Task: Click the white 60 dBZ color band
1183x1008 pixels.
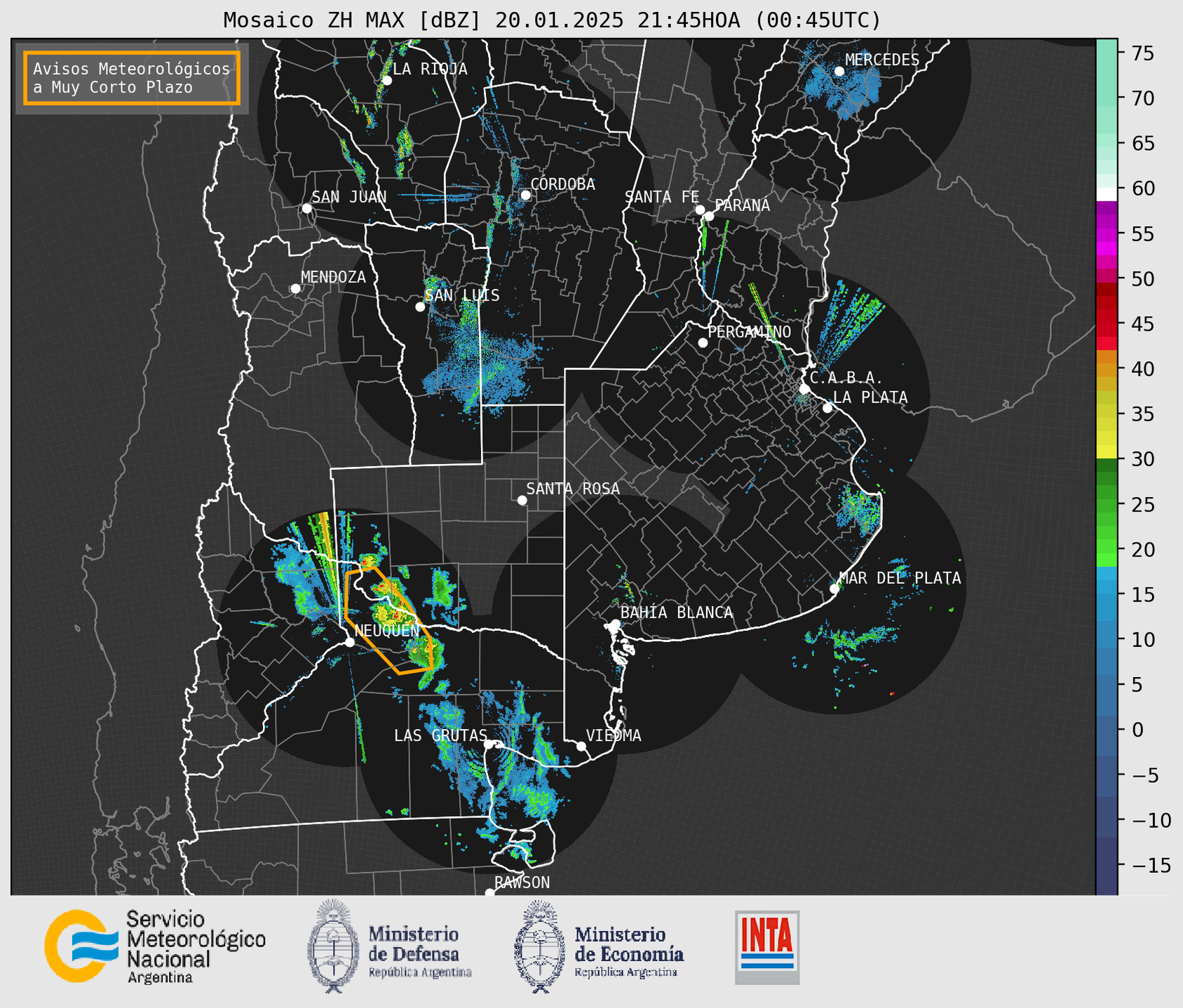Action: 1107,193
